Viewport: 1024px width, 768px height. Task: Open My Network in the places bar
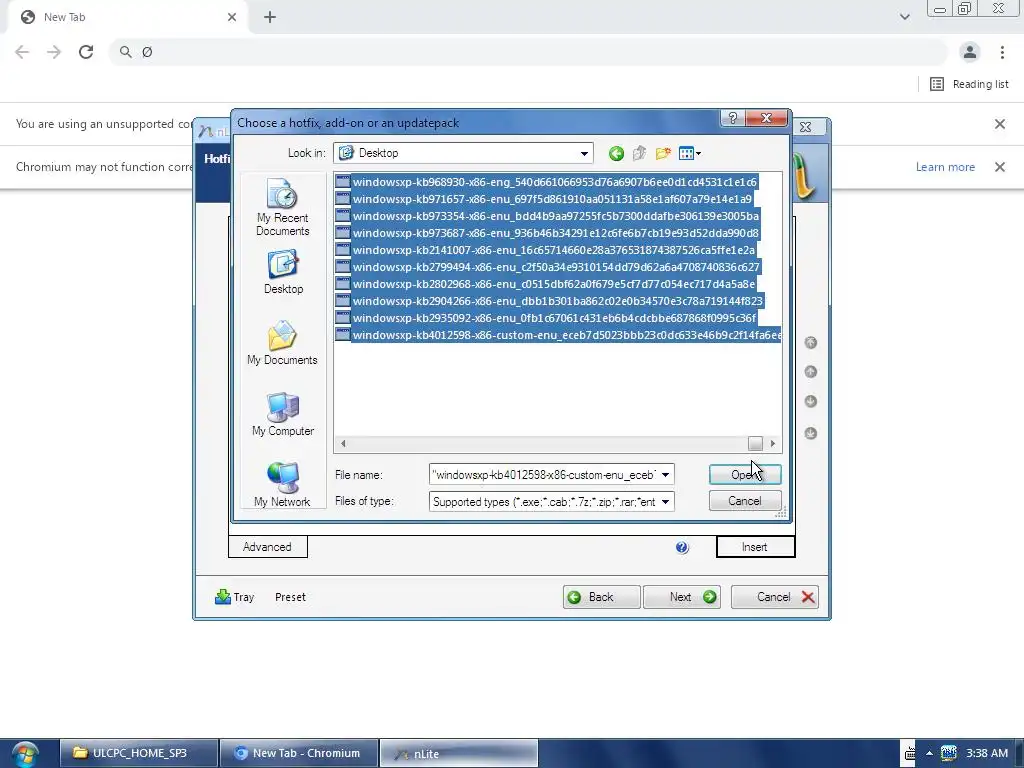click(282, 485)
